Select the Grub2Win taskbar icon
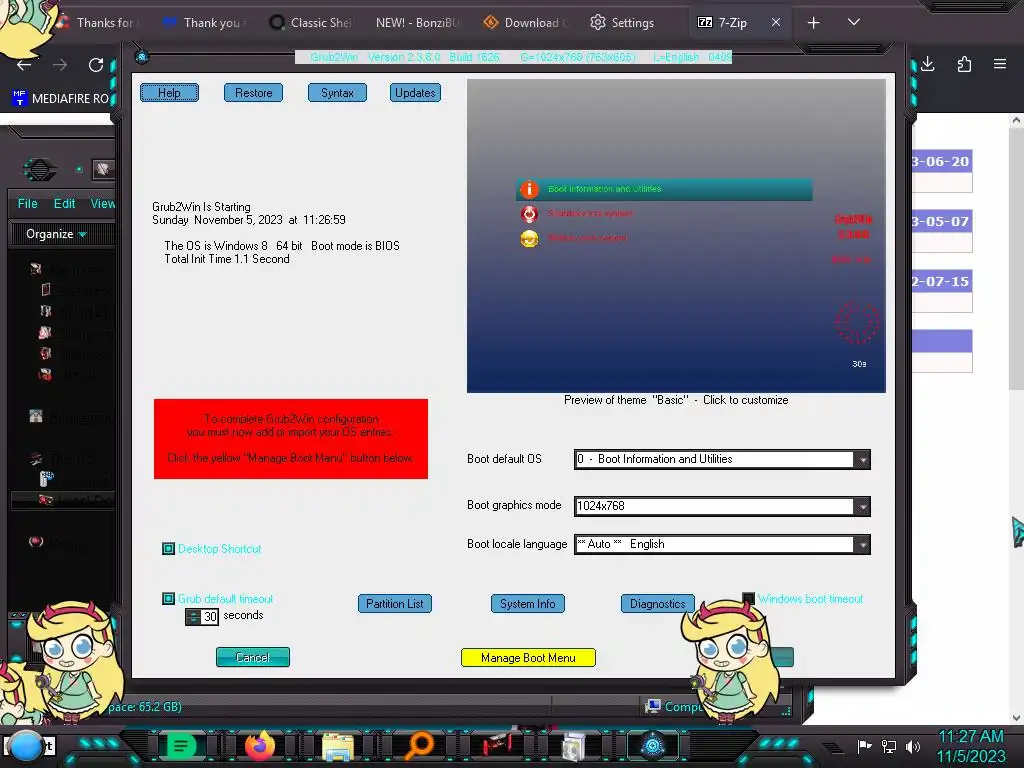 [x=652, y=746]
